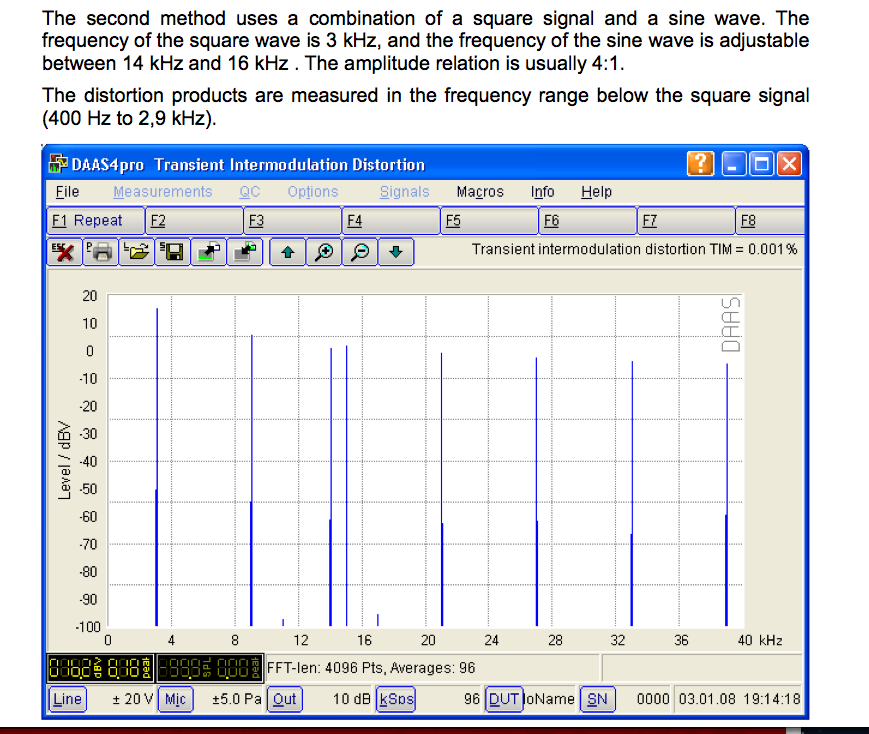Click the F1 Repeat button
This screenshot has width=869, height=734.
point(96,221)
